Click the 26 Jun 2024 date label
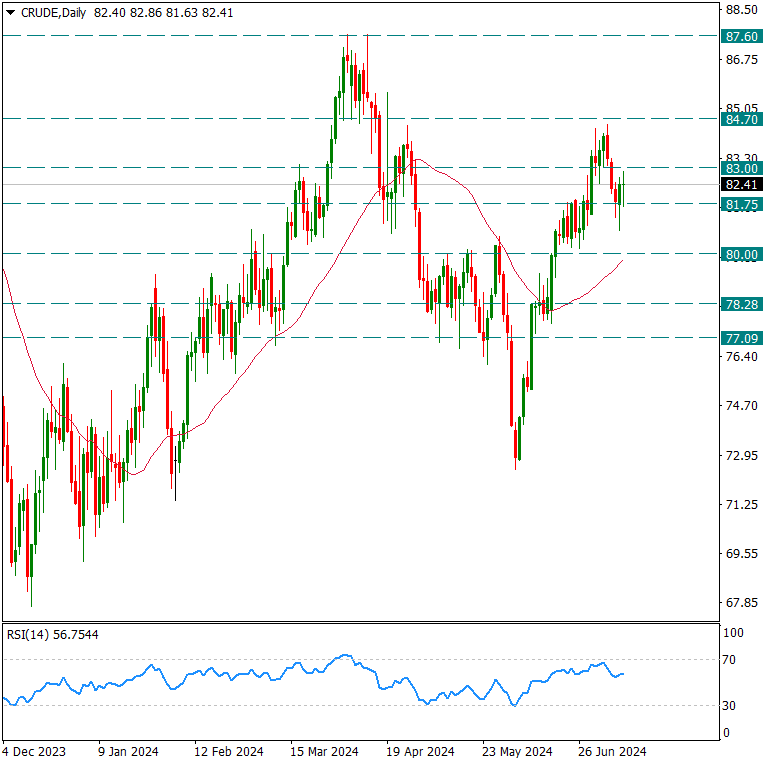 coord(612,751)
